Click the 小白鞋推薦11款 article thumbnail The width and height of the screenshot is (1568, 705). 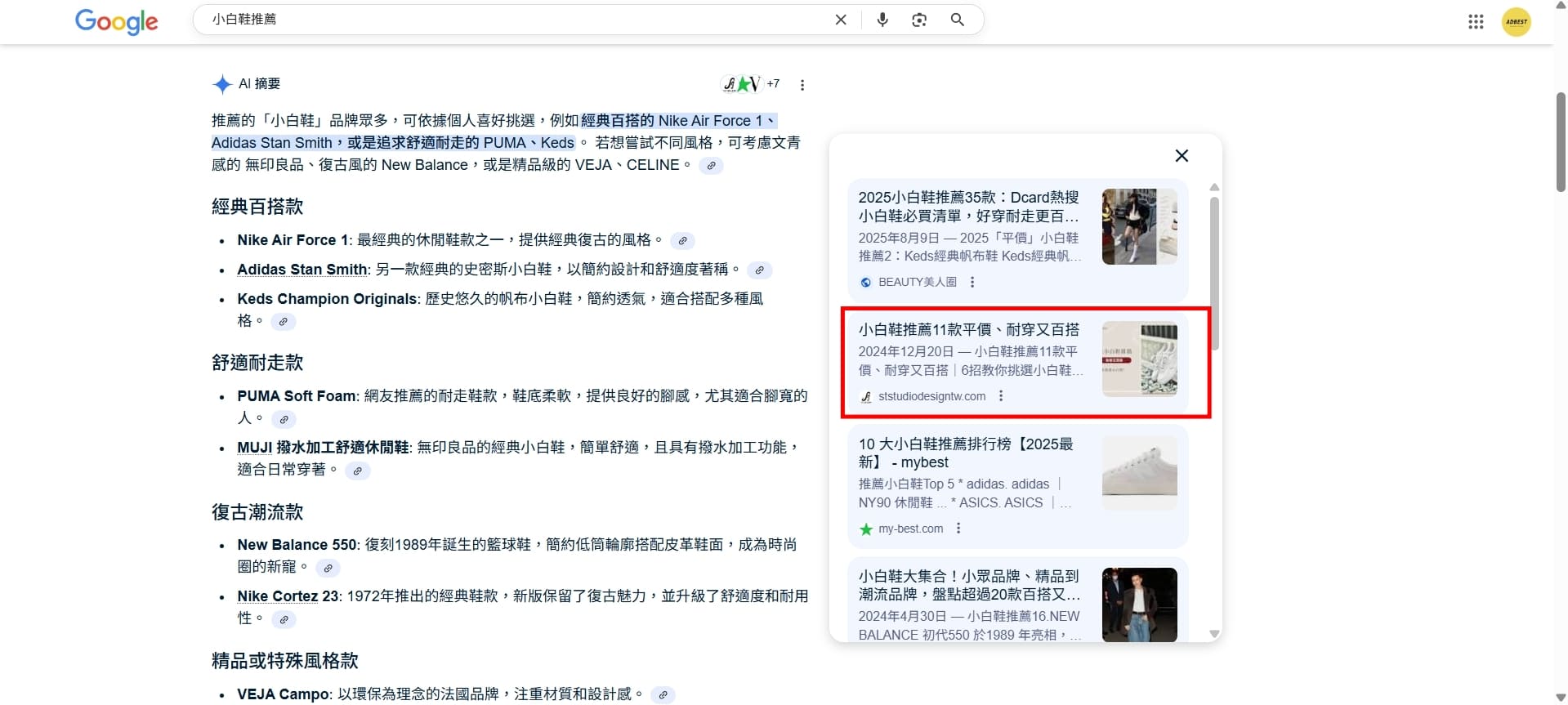pyautogui.click(x=1139, y=359)
